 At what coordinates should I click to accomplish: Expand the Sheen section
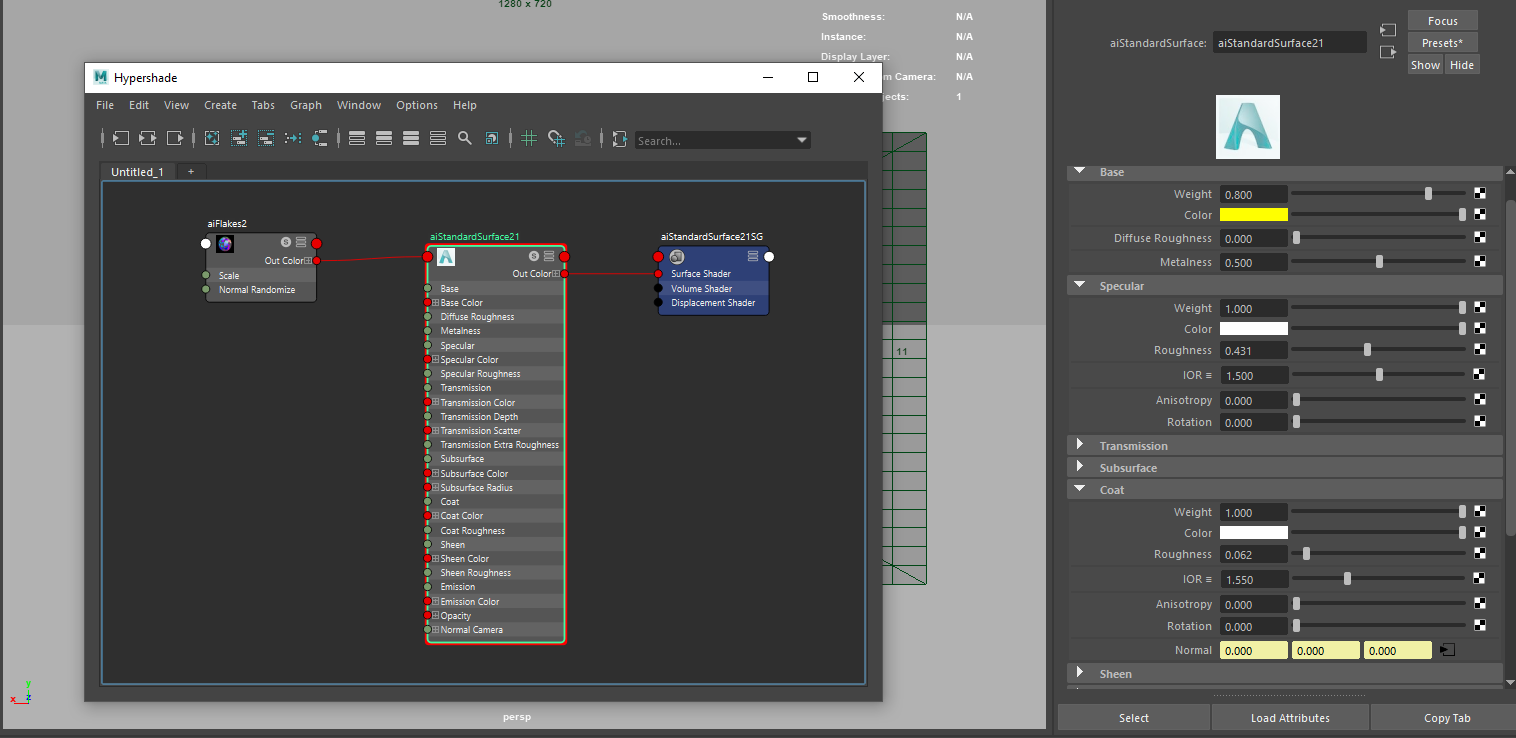(x=1080, y=673)
